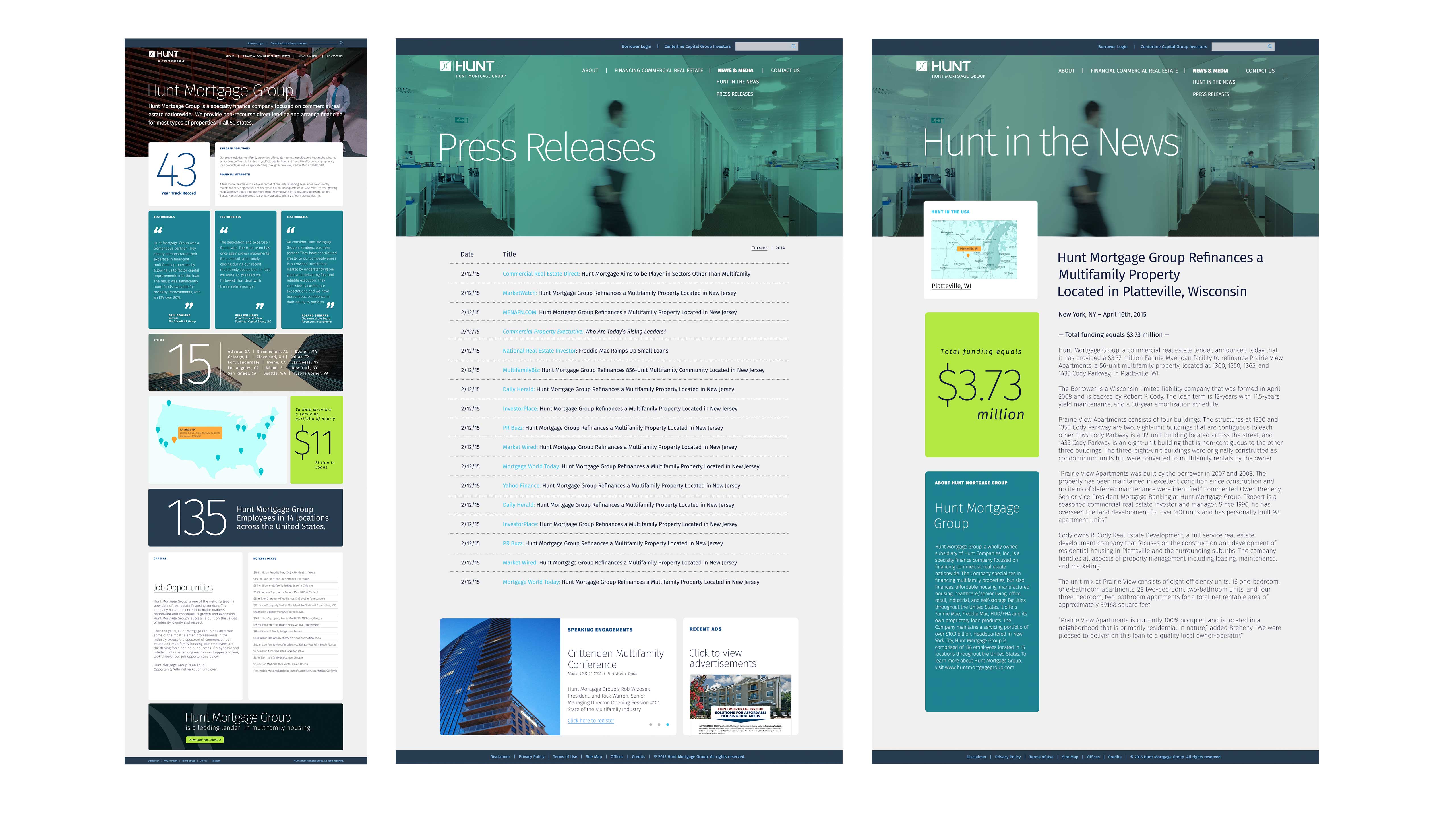Click the HUNT logo on the home page
1456x819 pixels.
(x=166, y=56)
